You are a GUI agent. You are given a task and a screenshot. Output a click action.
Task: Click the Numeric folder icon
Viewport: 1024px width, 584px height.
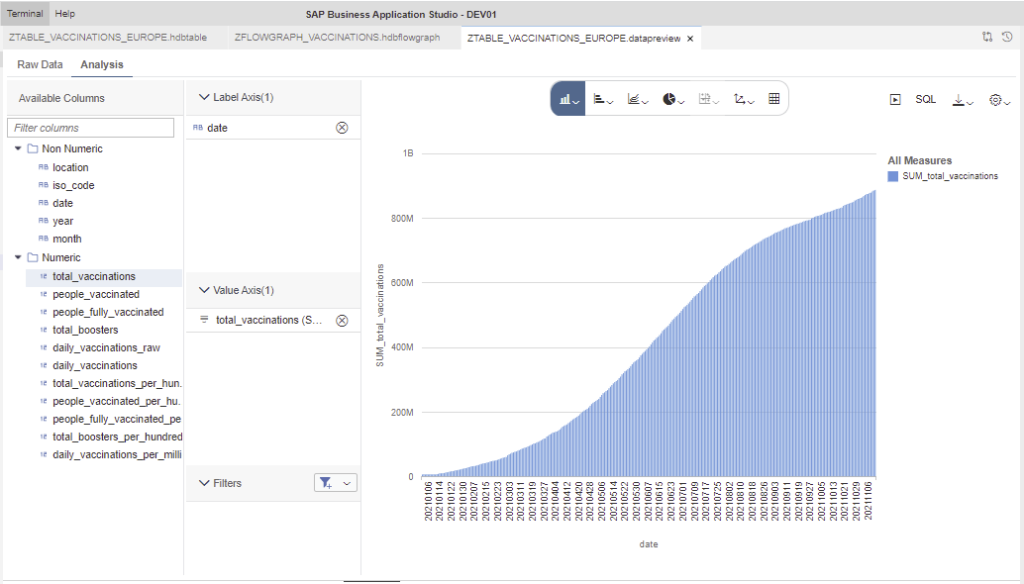[33, 257]
